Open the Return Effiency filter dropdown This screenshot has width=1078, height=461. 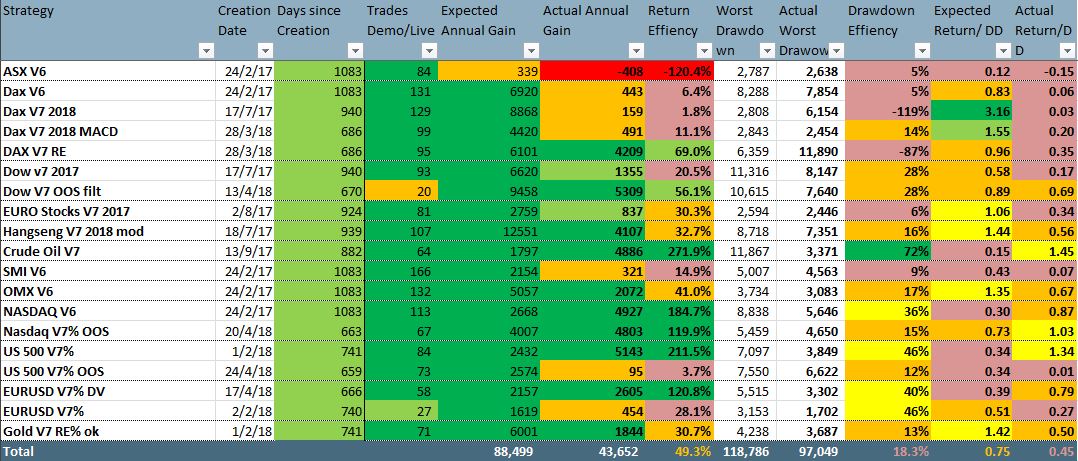[703, 52]
